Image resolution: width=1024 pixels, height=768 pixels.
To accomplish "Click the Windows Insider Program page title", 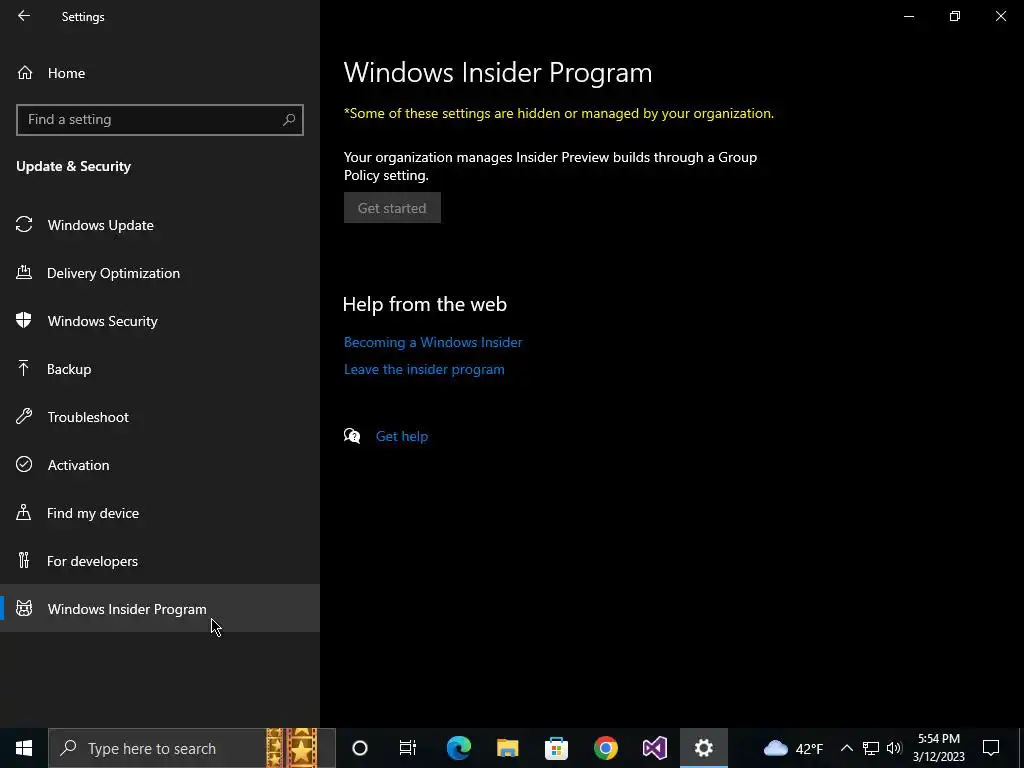I will click(x=498, y=72).
